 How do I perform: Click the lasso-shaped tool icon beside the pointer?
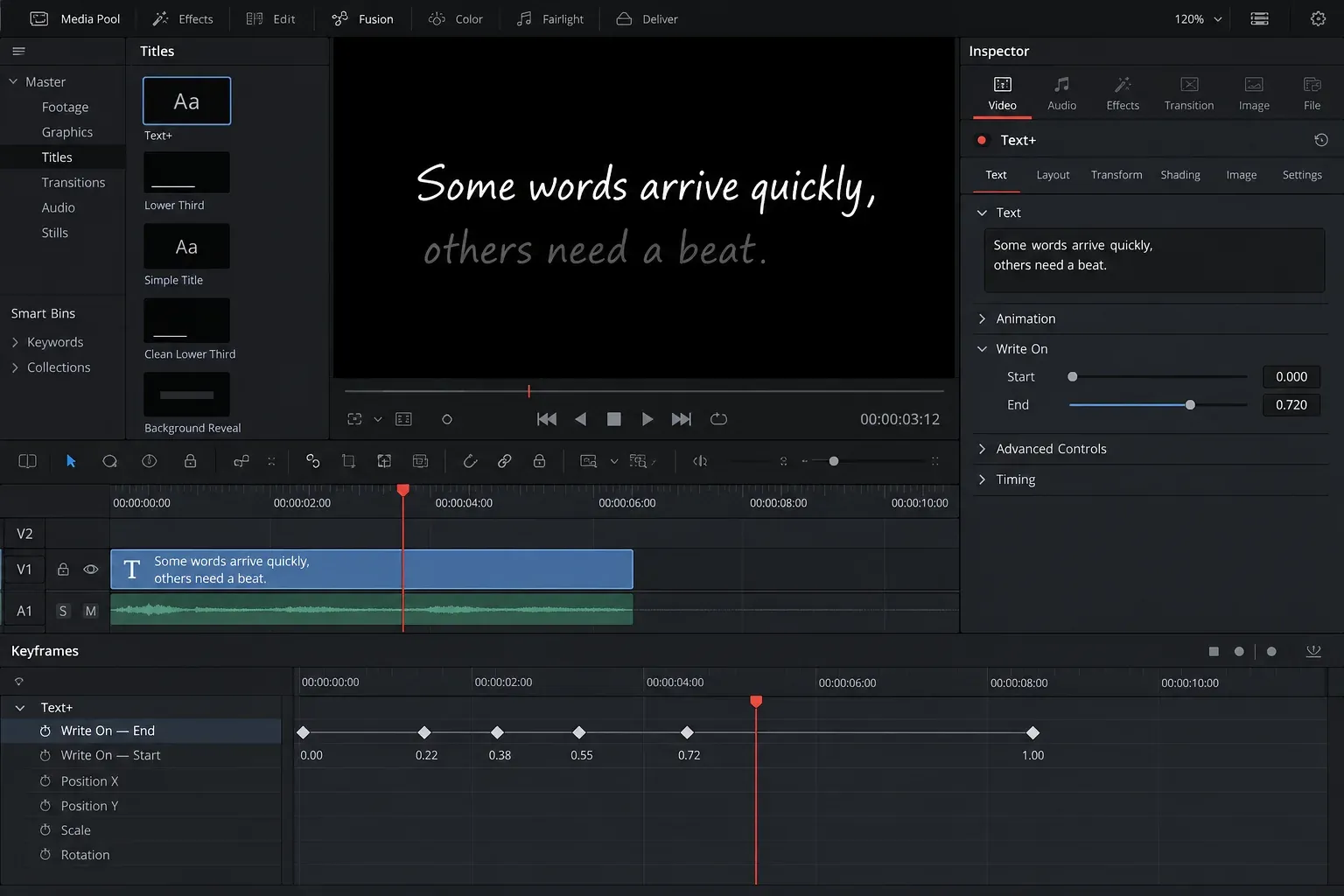[110, 461]
